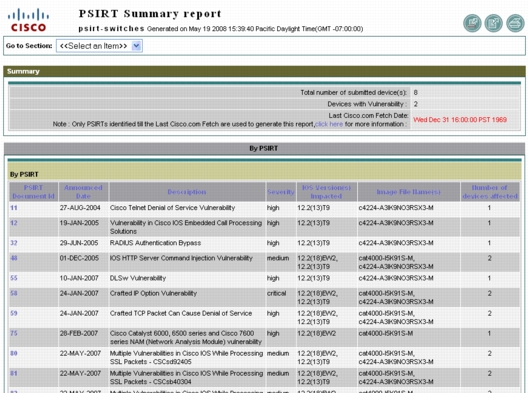Click the export icon showing a tray
The width and height of the screenshot is (530, 395).
(x=472, y=23)
